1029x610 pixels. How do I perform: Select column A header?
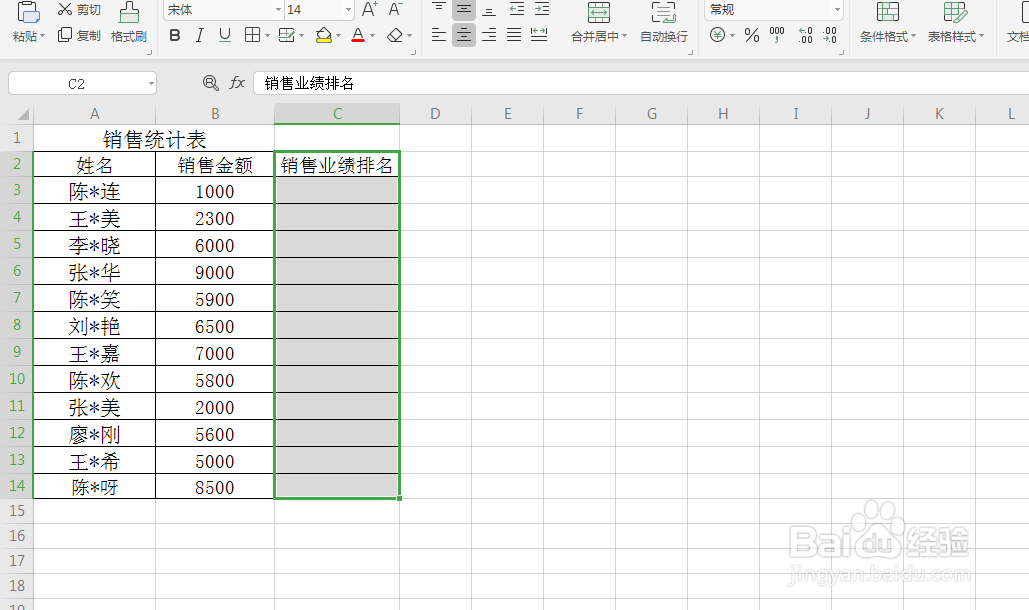(x=94, y=113)
